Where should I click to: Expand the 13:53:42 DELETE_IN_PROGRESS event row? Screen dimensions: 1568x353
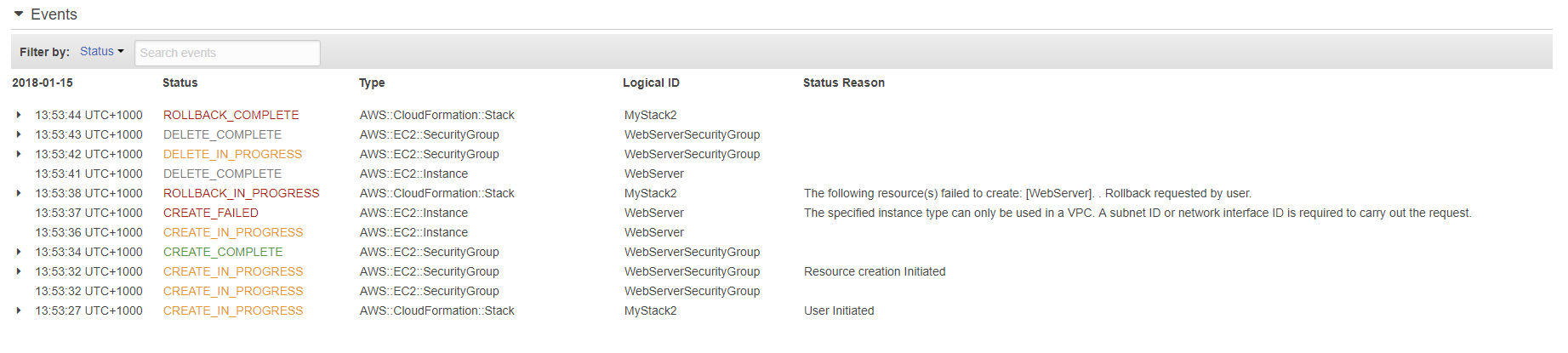click(19, 154)
